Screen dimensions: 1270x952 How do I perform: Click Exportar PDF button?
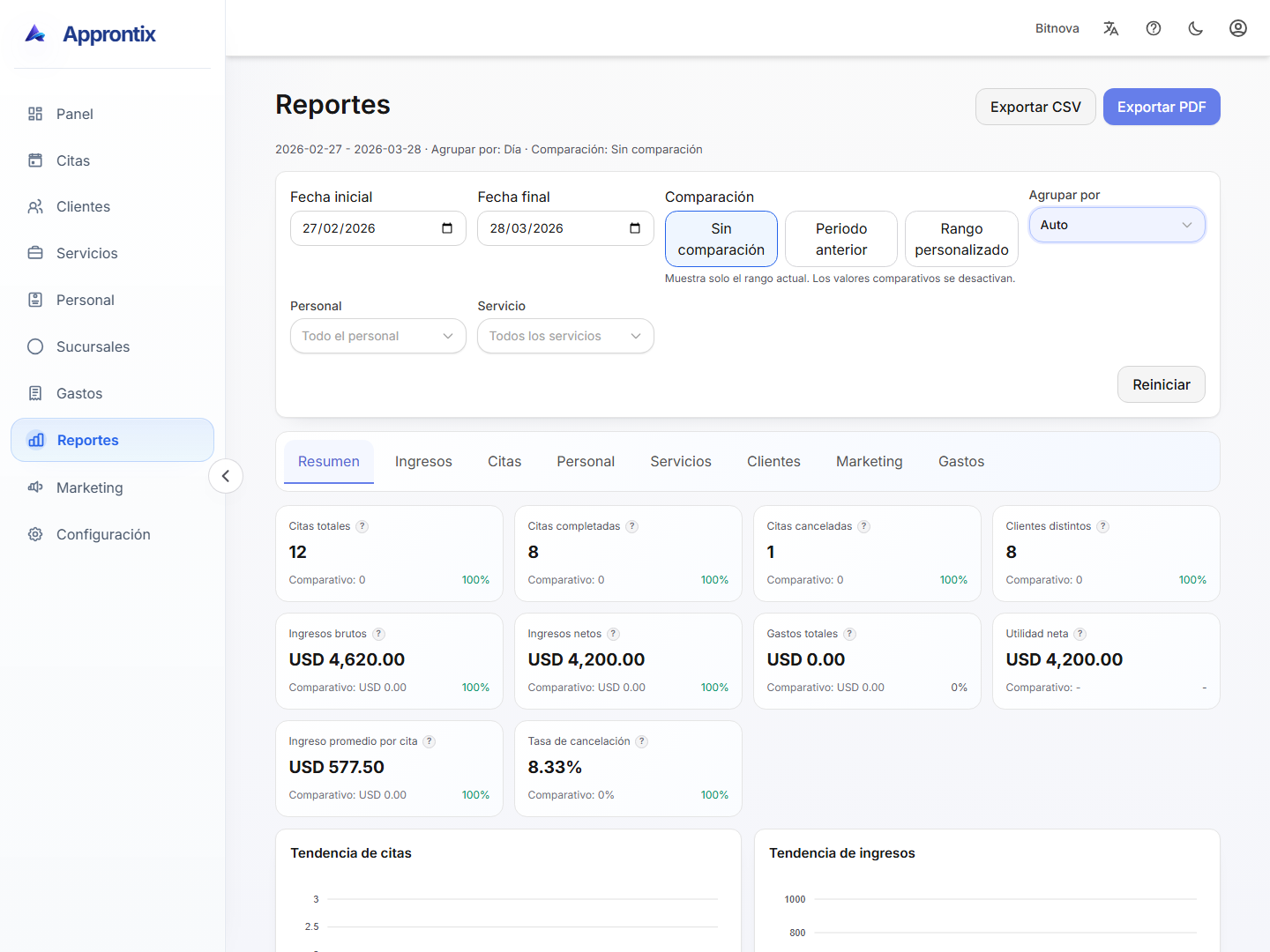[1162, 107]
